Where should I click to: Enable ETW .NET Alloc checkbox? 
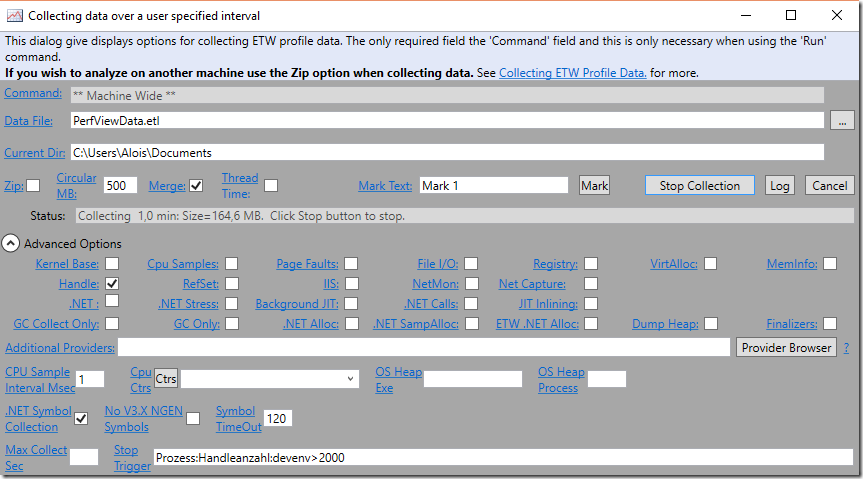point(591,323)
